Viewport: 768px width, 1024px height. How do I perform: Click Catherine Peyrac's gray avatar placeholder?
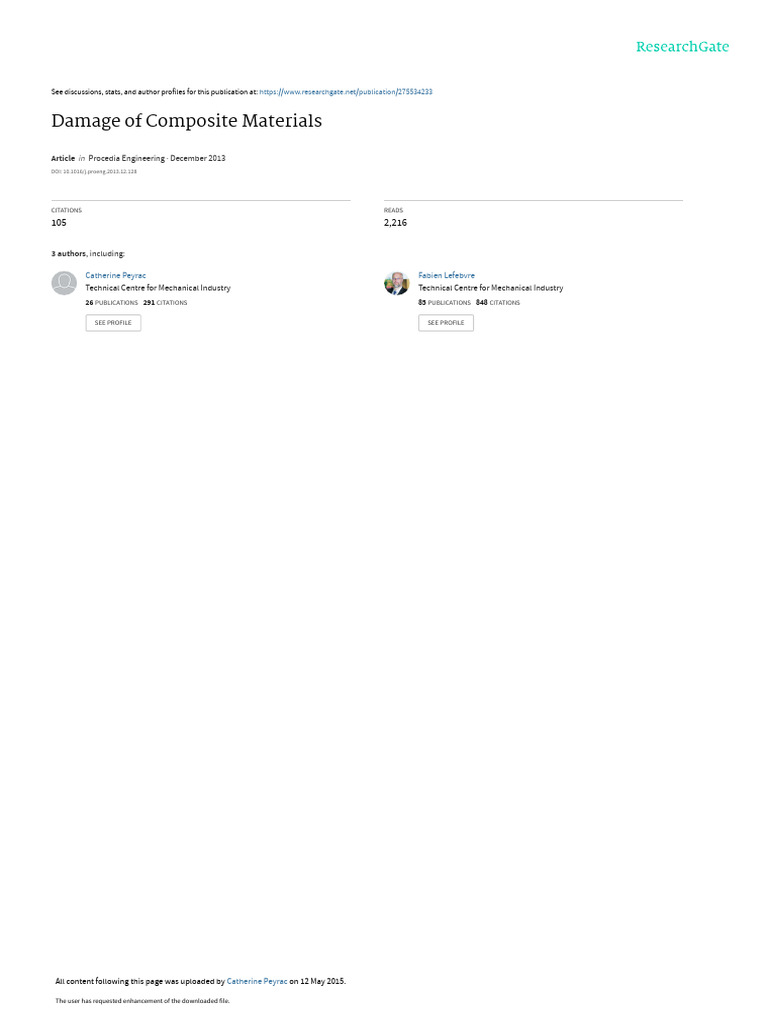pyautogui.click(x=64, y=283)
